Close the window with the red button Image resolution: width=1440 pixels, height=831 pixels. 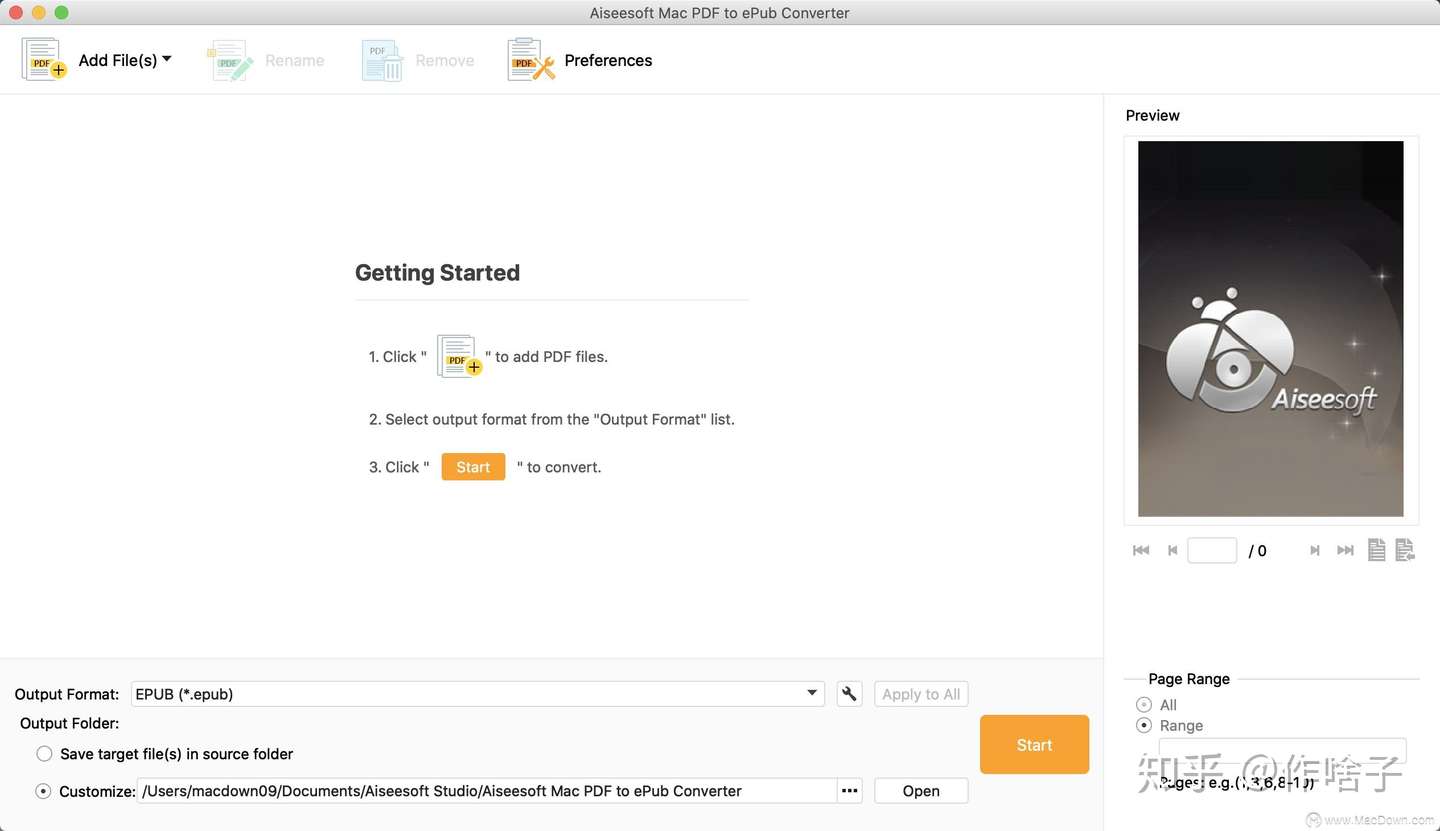(x=15, y=13)
